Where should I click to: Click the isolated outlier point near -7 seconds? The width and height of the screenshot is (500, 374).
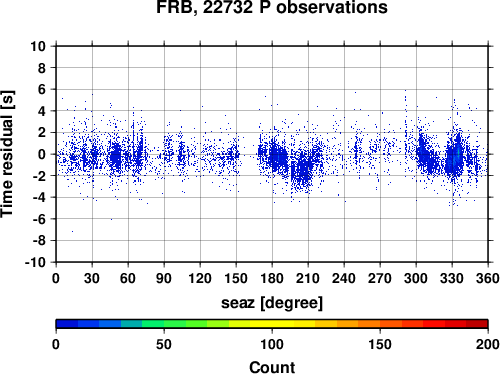(72, 231)
